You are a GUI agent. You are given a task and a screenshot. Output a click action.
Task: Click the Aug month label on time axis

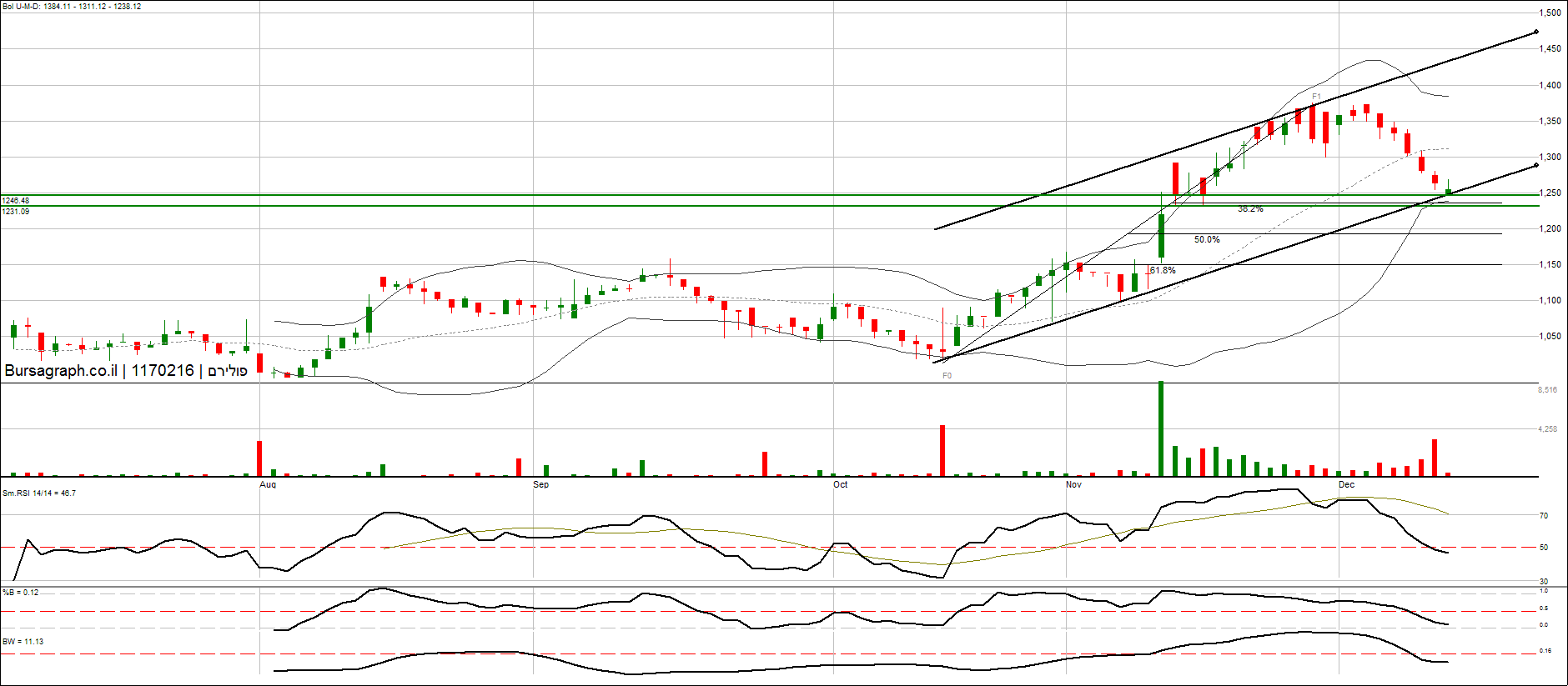point(268,484)
